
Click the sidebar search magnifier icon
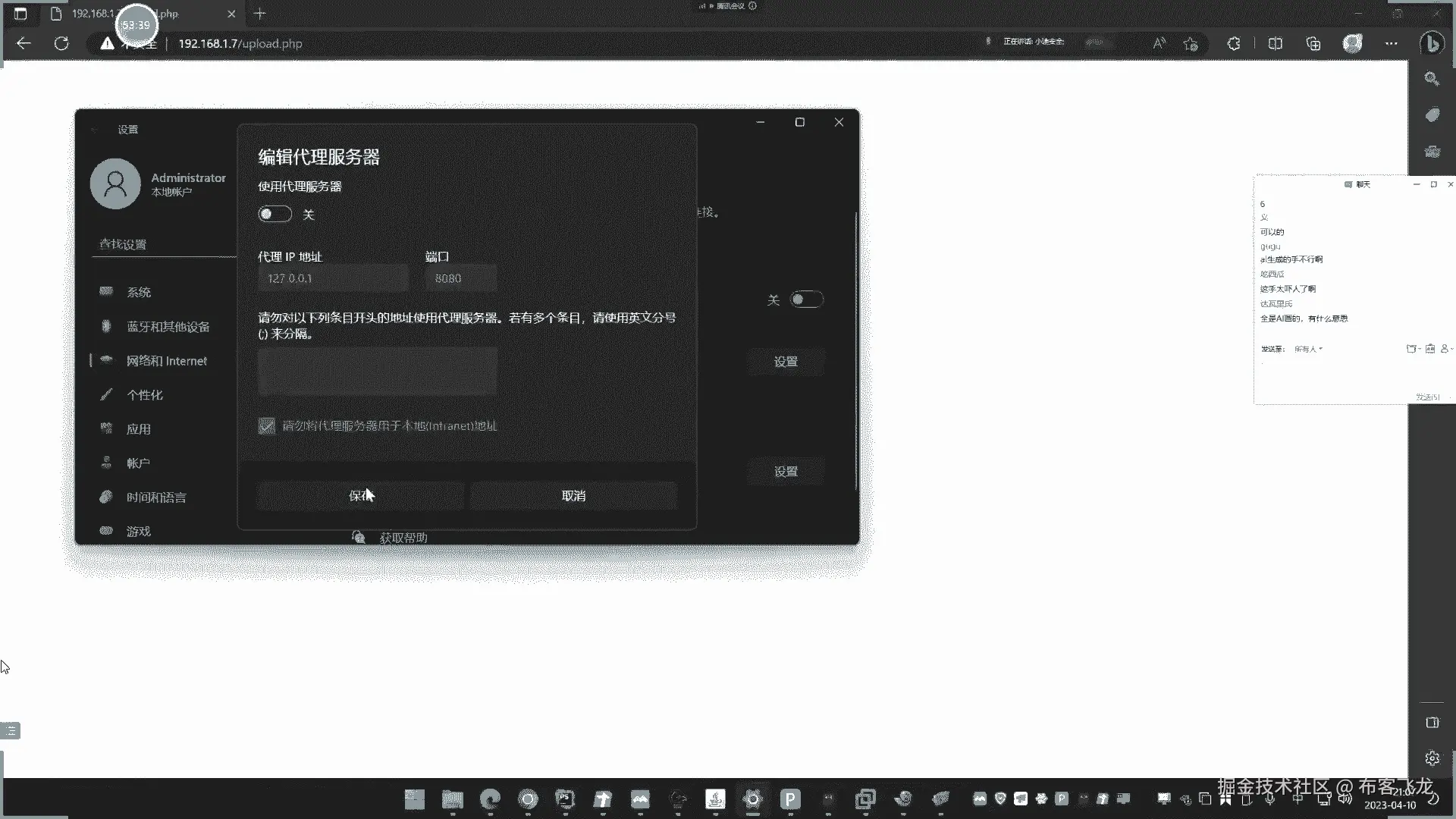pos(1432,79)
